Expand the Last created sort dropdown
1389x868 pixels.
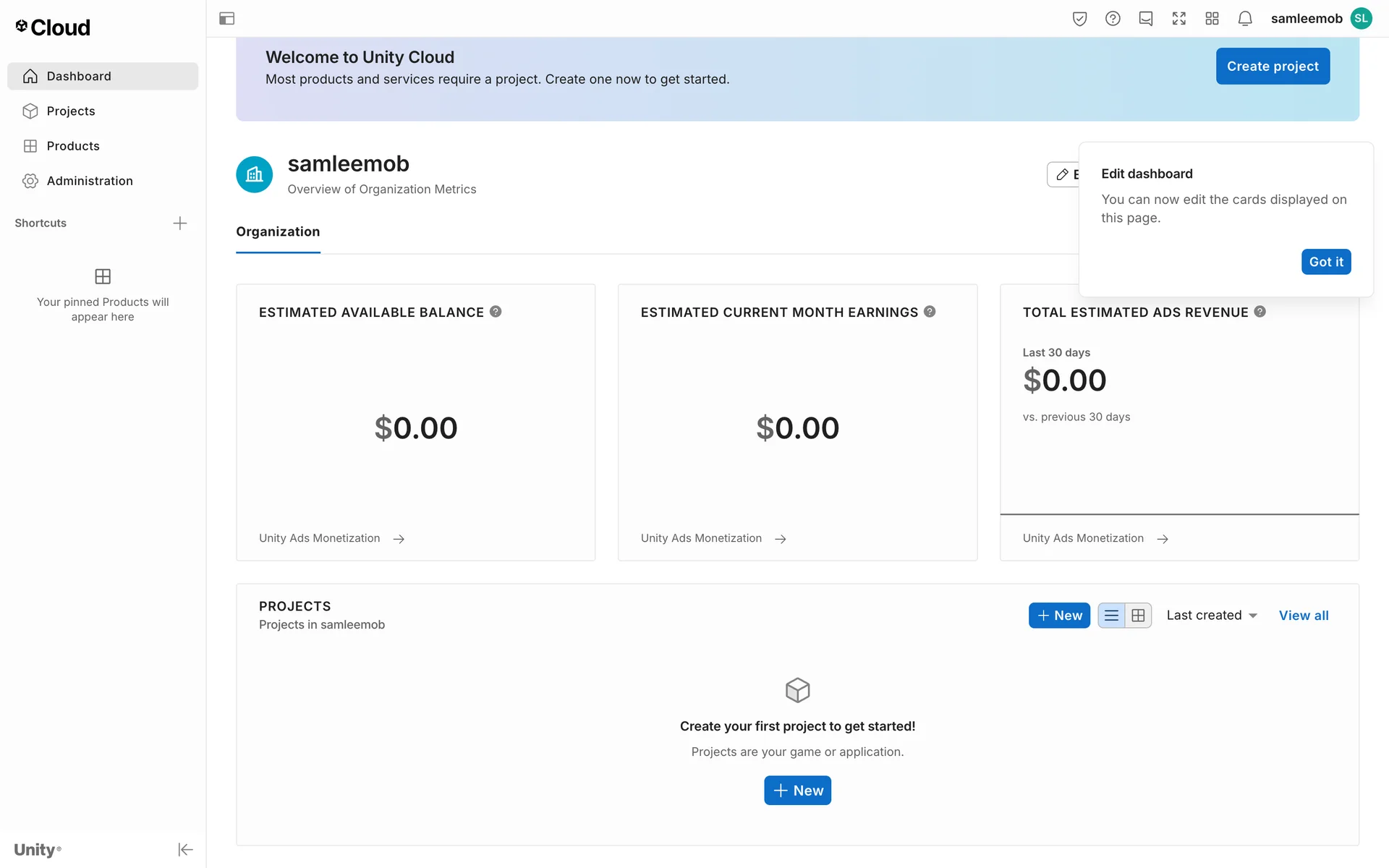click(x=1212, y=616)
